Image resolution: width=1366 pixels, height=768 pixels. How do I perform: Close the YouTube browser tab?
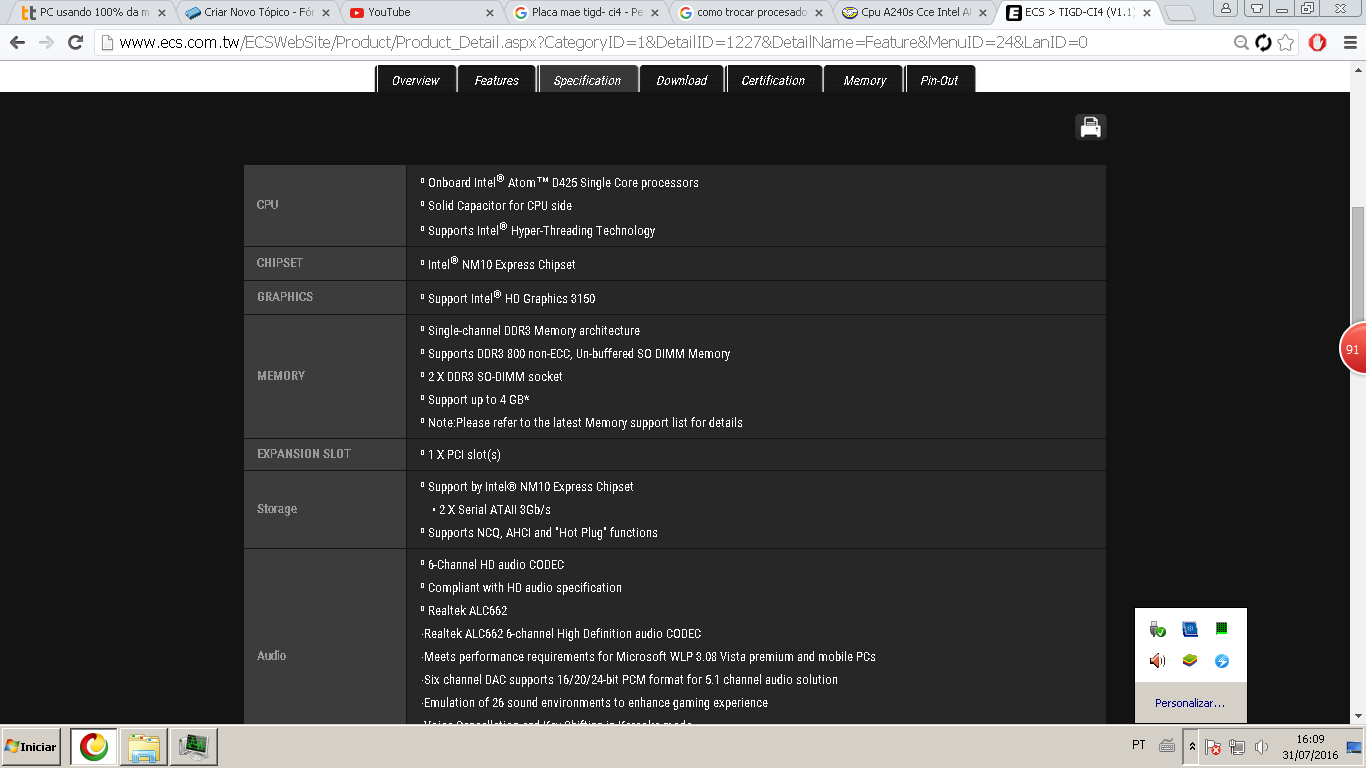(x=489, y=13)
